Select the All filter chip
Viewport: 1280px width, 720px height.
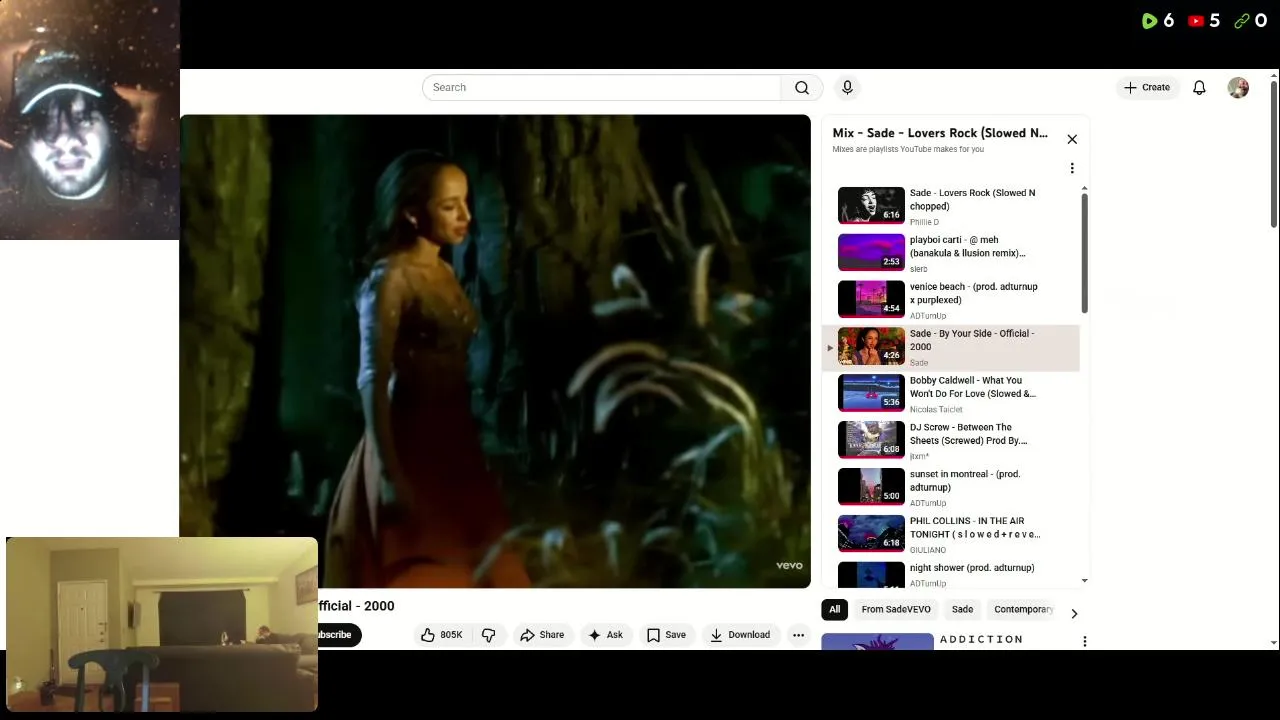click(x=834, y=609)
